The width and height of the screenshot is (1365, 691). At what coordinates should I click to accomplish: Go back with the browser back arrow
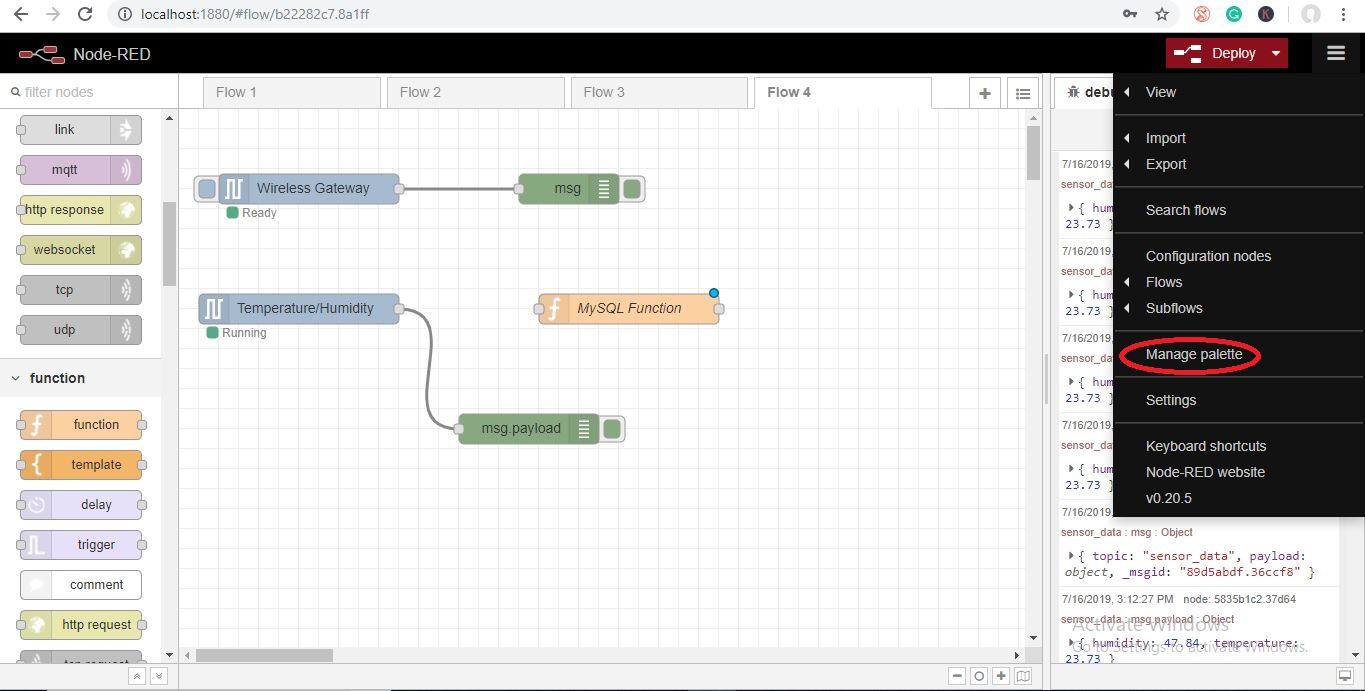(x=20, y=15)
